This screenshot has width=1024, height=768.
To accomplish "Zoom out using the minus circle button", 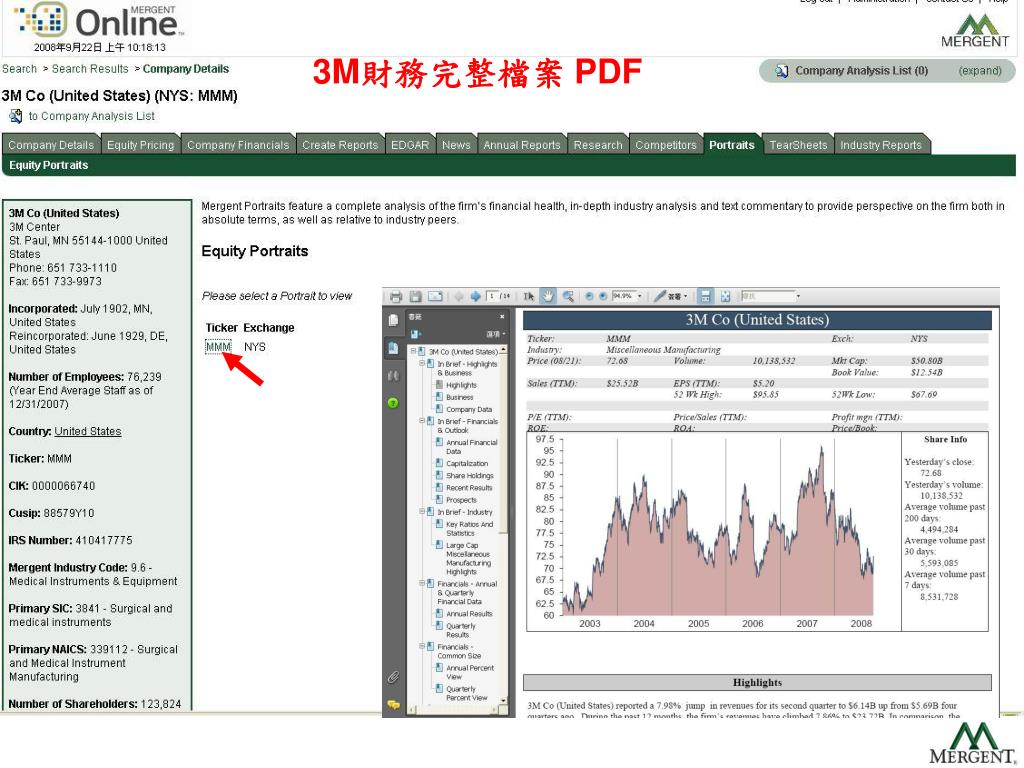I will tap(589, 296).
